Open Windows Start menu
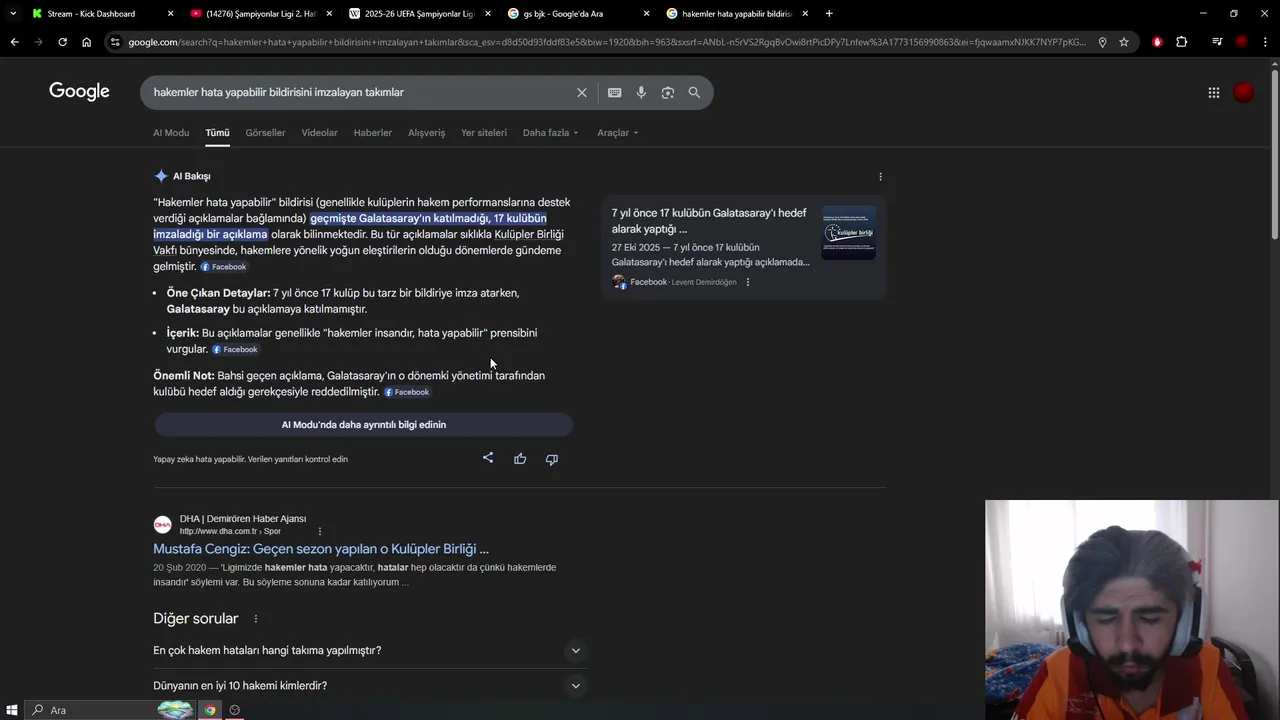Viewport: 1280px width, 720px height. click(x=11, y=710)
